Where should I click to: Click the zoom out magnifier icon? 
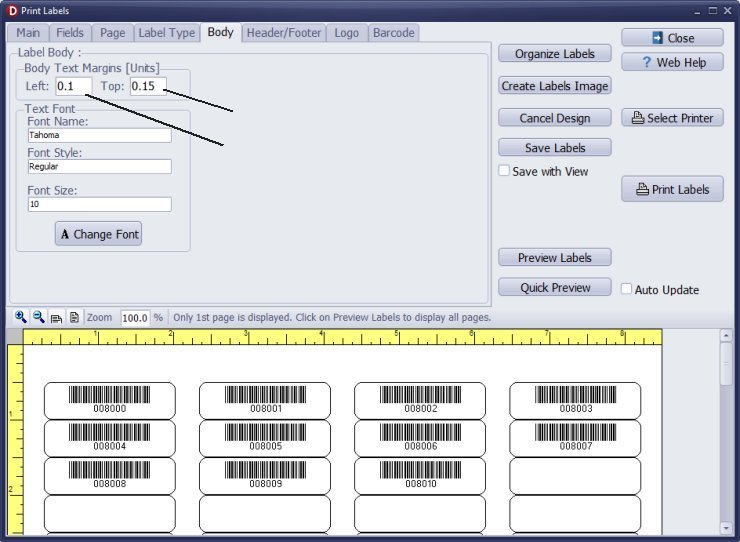point(38,317)
